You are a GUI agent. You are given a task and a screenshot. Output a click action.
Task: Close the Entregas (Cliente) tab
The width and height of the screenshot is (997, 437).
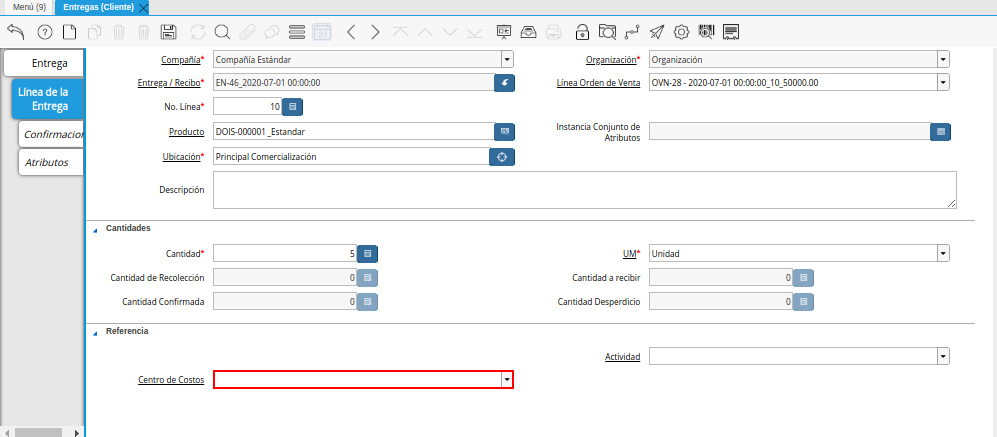coord(142,8)
